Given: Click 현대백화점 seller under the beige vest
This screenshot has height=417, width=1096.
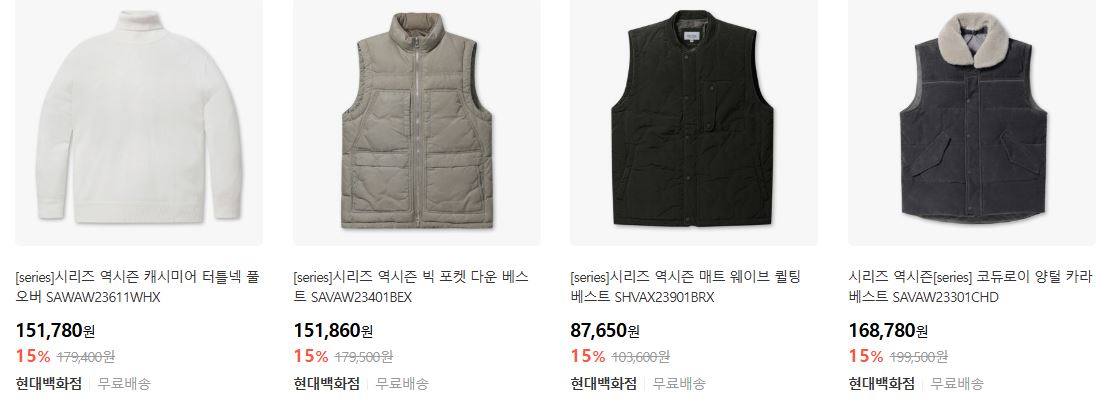Looking at the screenshot, I should click(x=326, y=383).
